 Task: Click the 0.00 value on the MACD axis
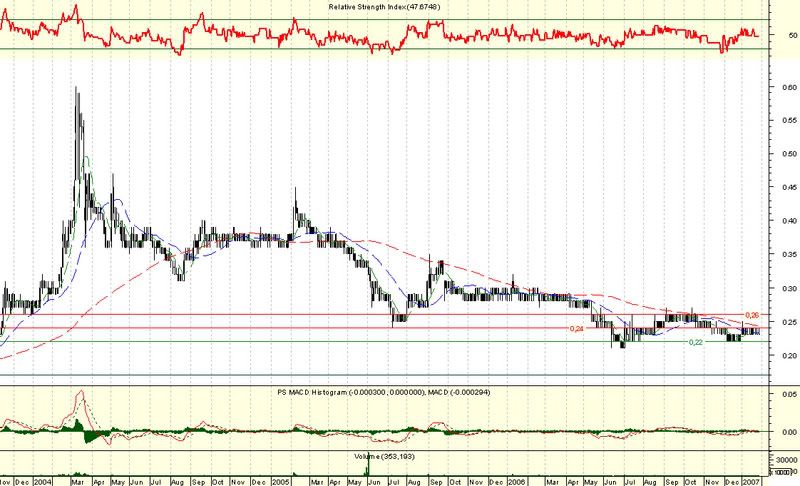[x=789, y=432]
